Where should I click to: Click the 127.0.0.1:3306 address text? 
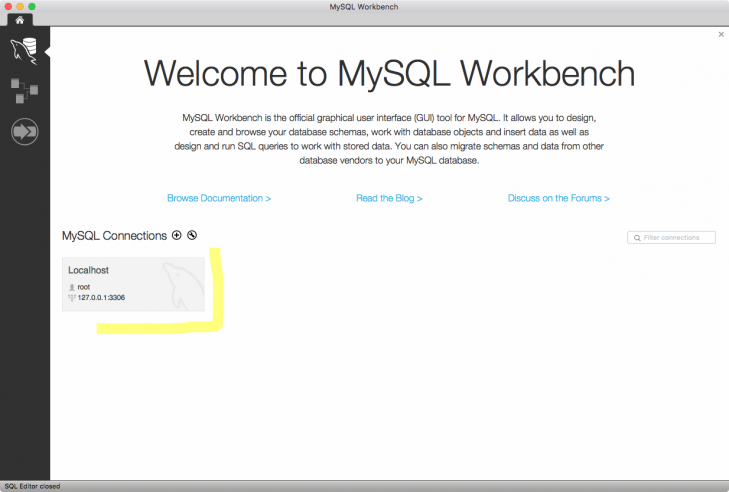(101, 298)
